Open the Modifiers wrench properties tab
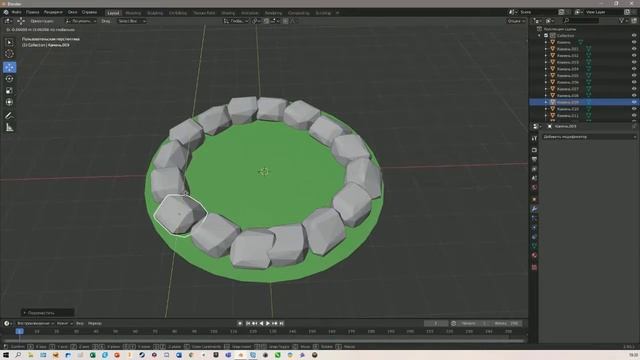 pos(534,209)
